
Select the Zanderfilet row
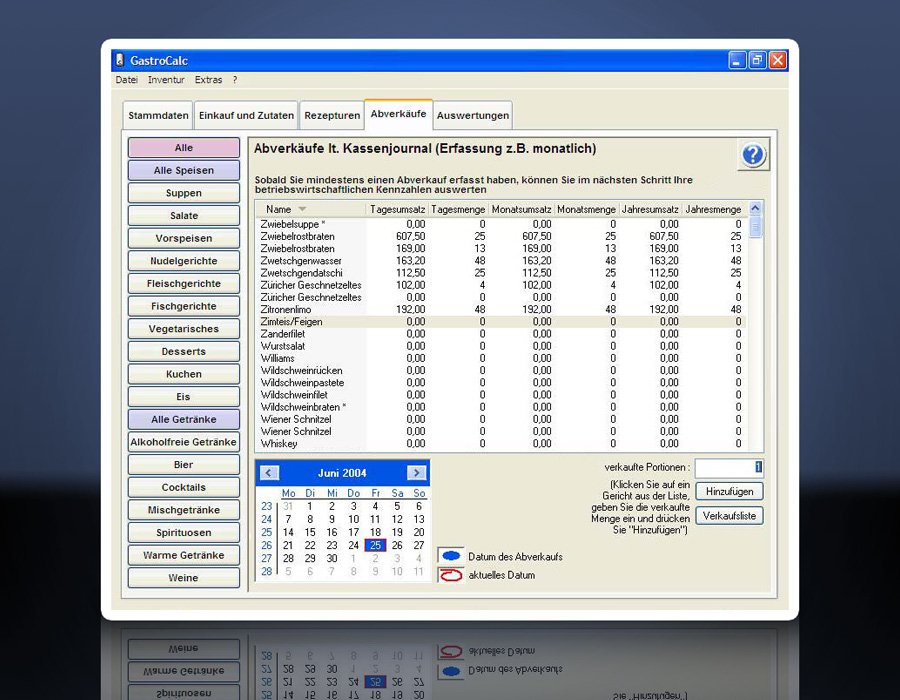pos(501,334)
